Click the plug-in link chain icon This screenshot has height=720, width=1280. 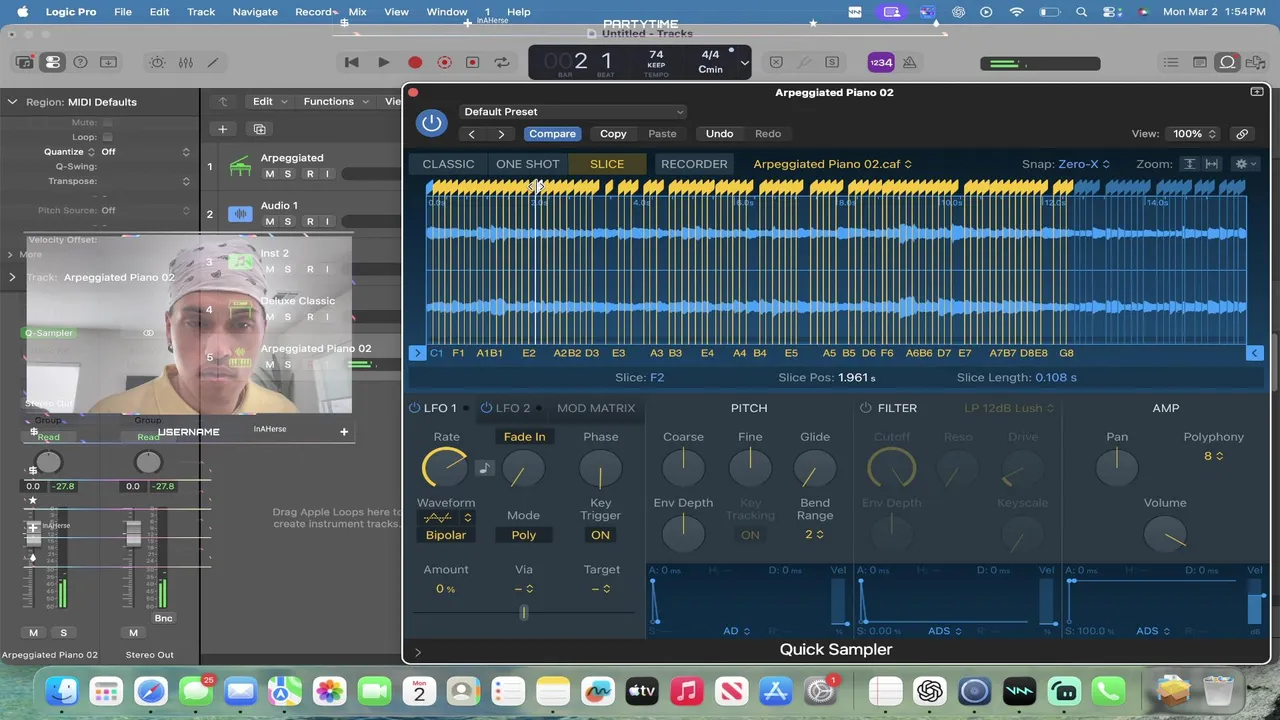pyautogui.click(x=1242, y=134)
